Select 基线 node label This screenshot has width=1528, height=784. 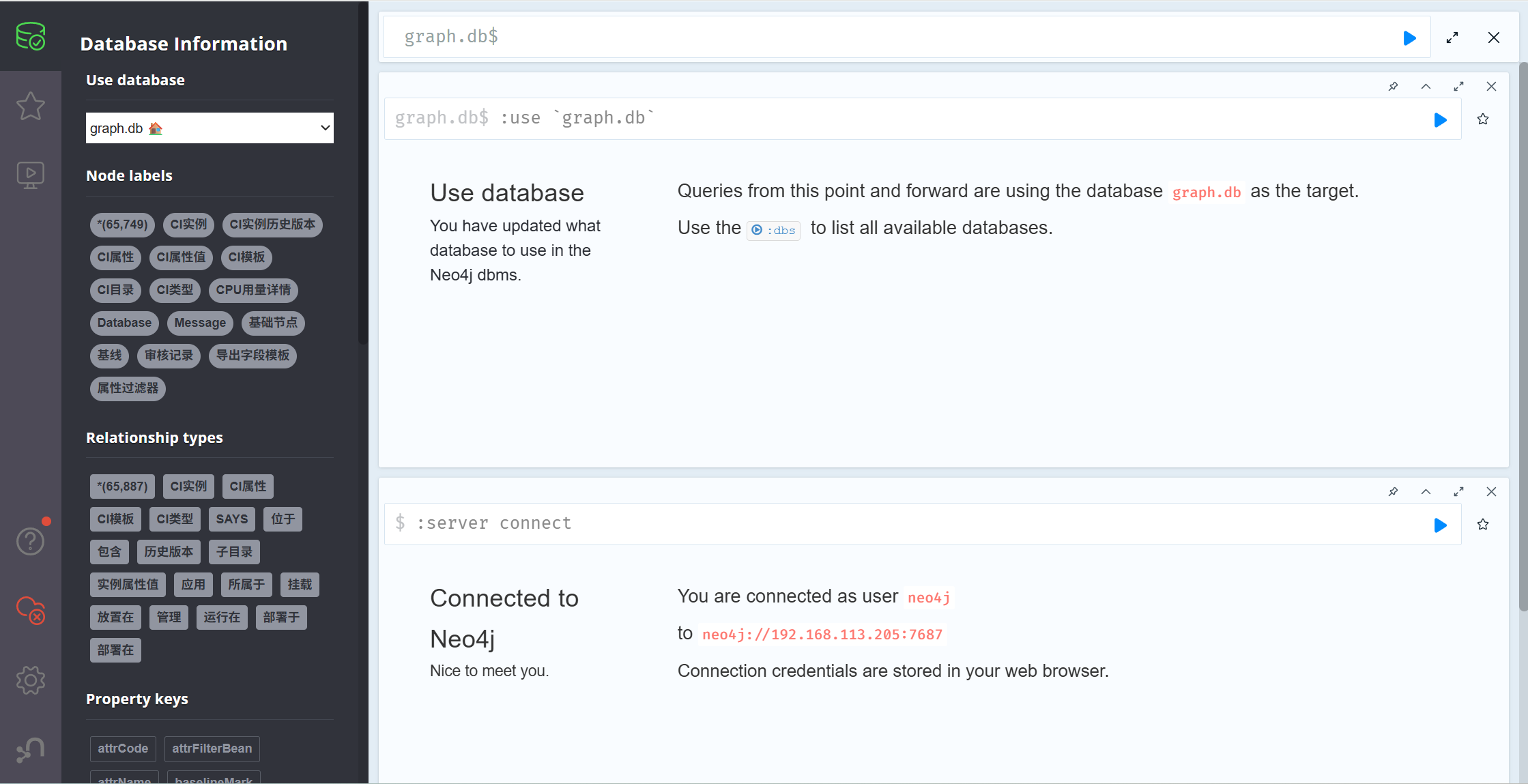click(x=109, y=355)
